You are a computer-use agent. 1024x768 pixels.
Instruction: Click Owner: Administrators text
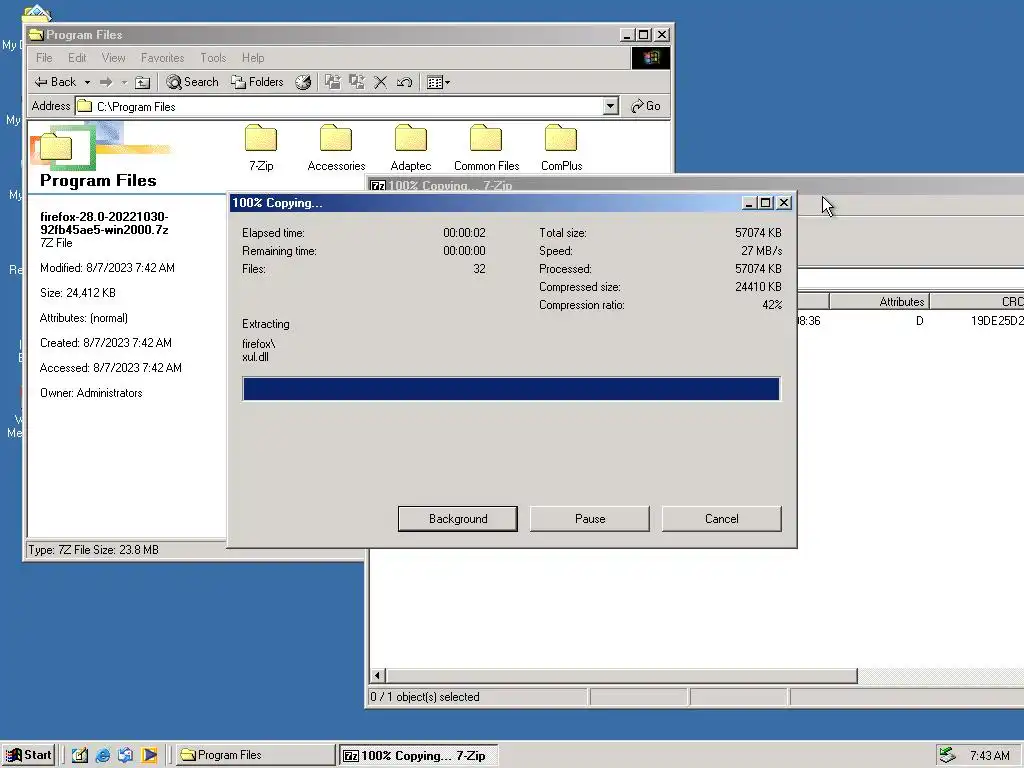point(91,393)
